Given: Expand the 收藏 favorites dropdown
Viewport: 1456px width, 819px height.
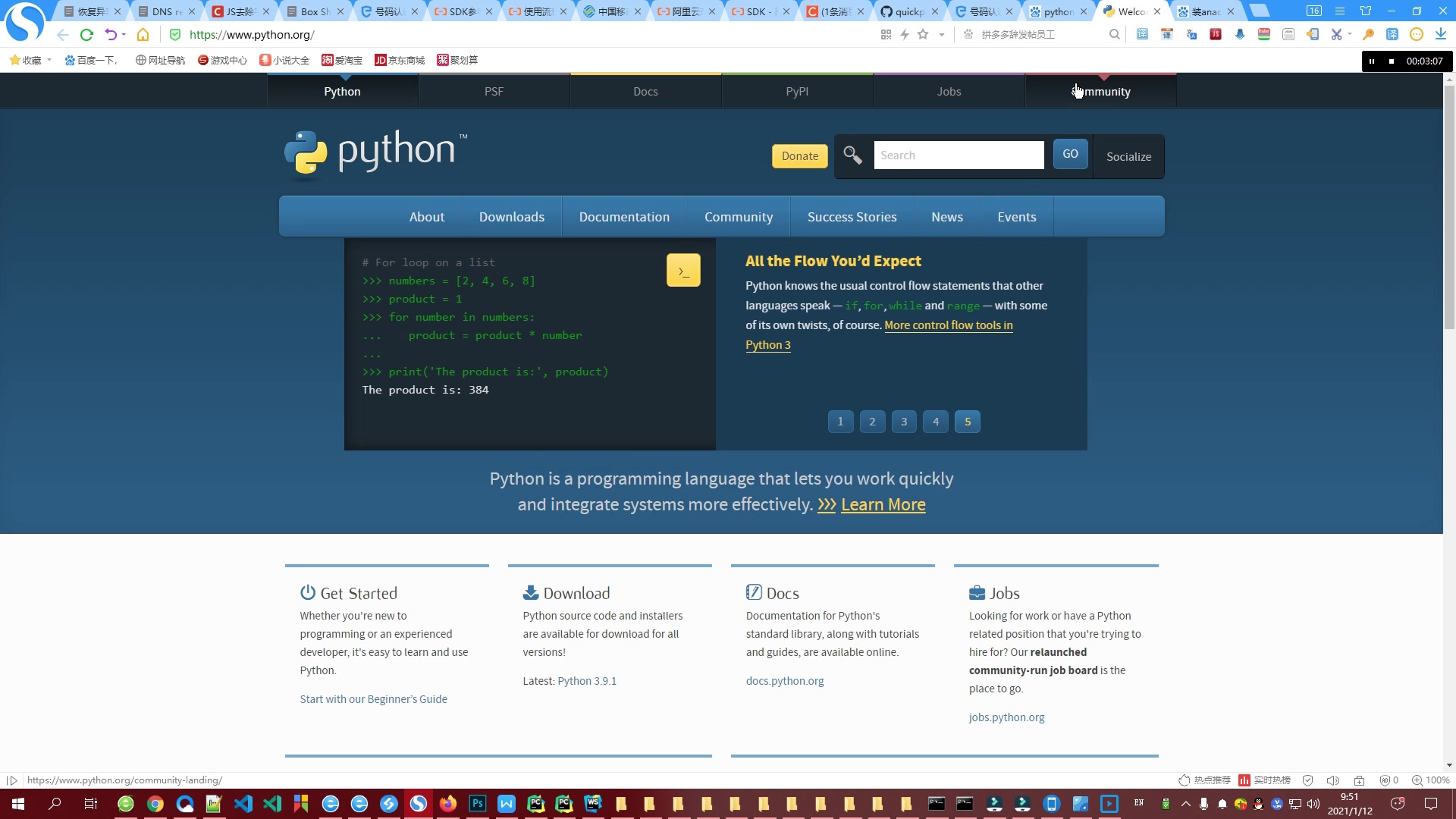Looking at the screenshot, I should click(49, 60).
